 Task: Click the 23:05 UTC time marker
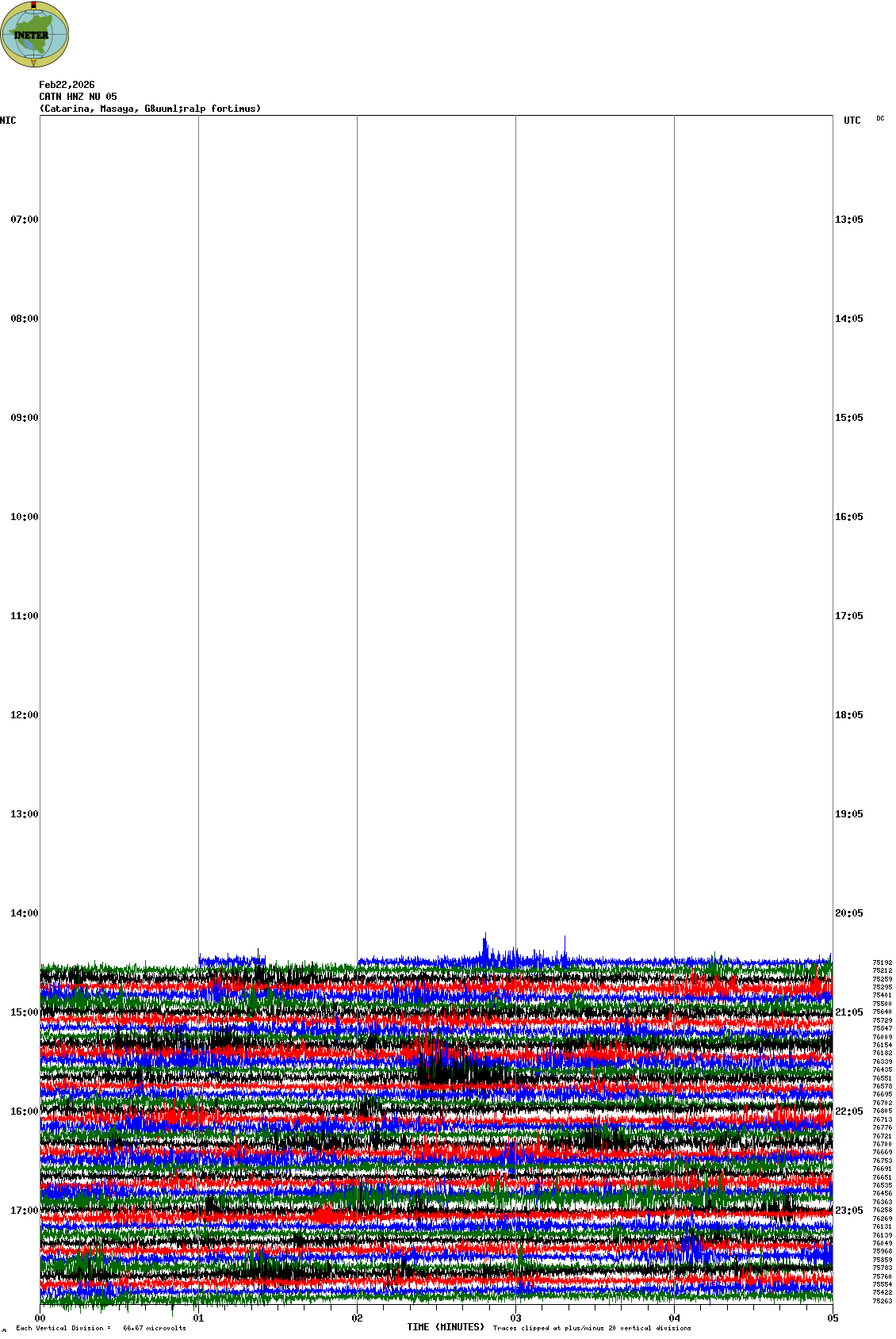848,1211
